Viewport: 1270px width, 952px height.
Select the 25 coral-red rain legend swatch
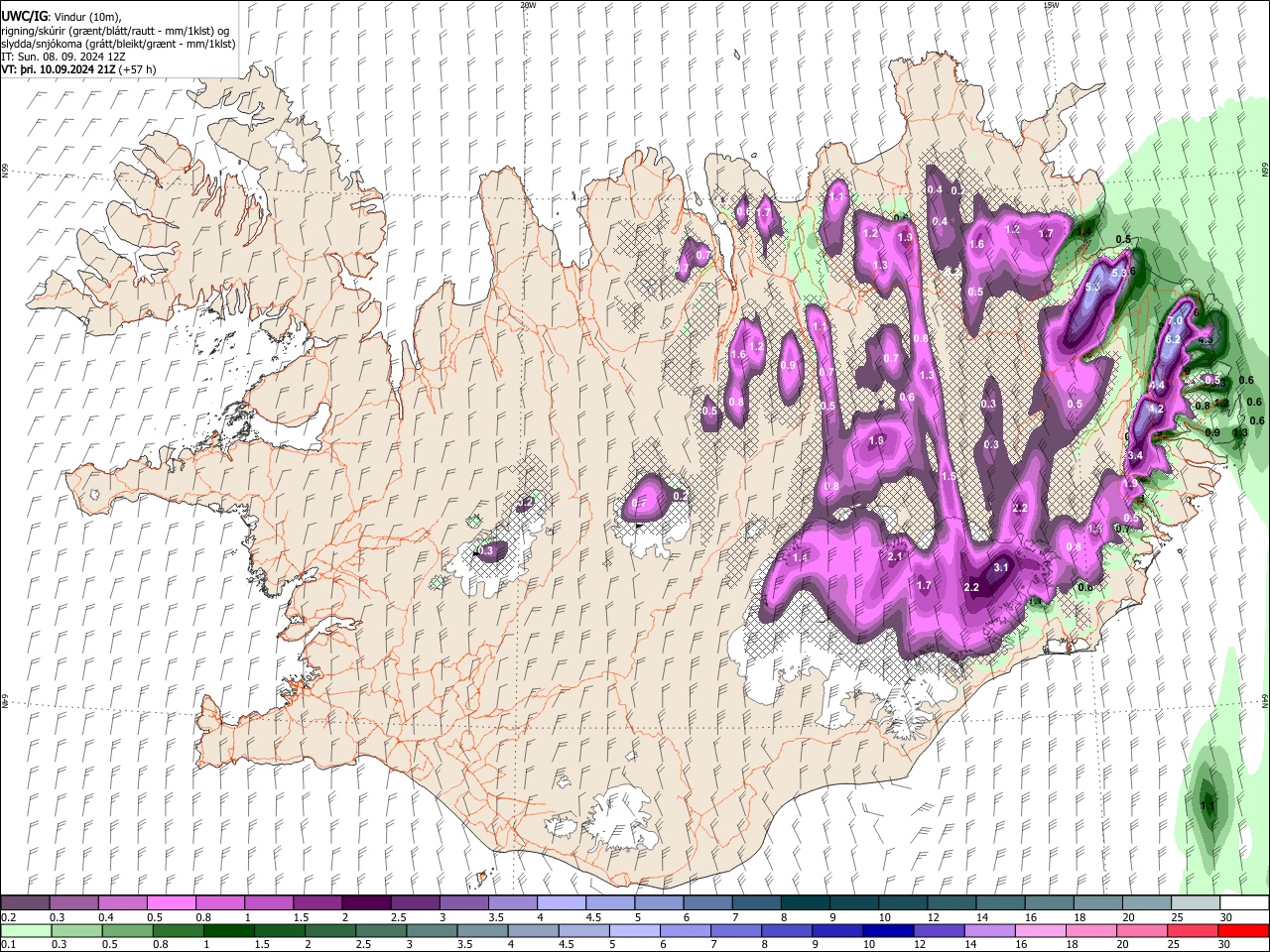pos(1194,931)
